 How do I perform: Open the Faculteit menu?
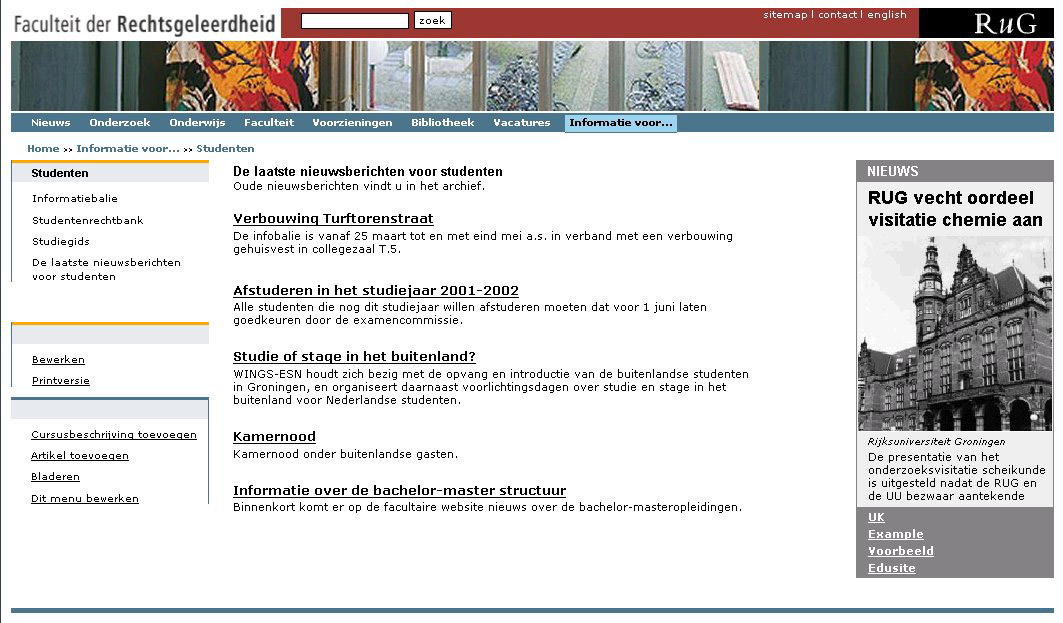(269, 123)
